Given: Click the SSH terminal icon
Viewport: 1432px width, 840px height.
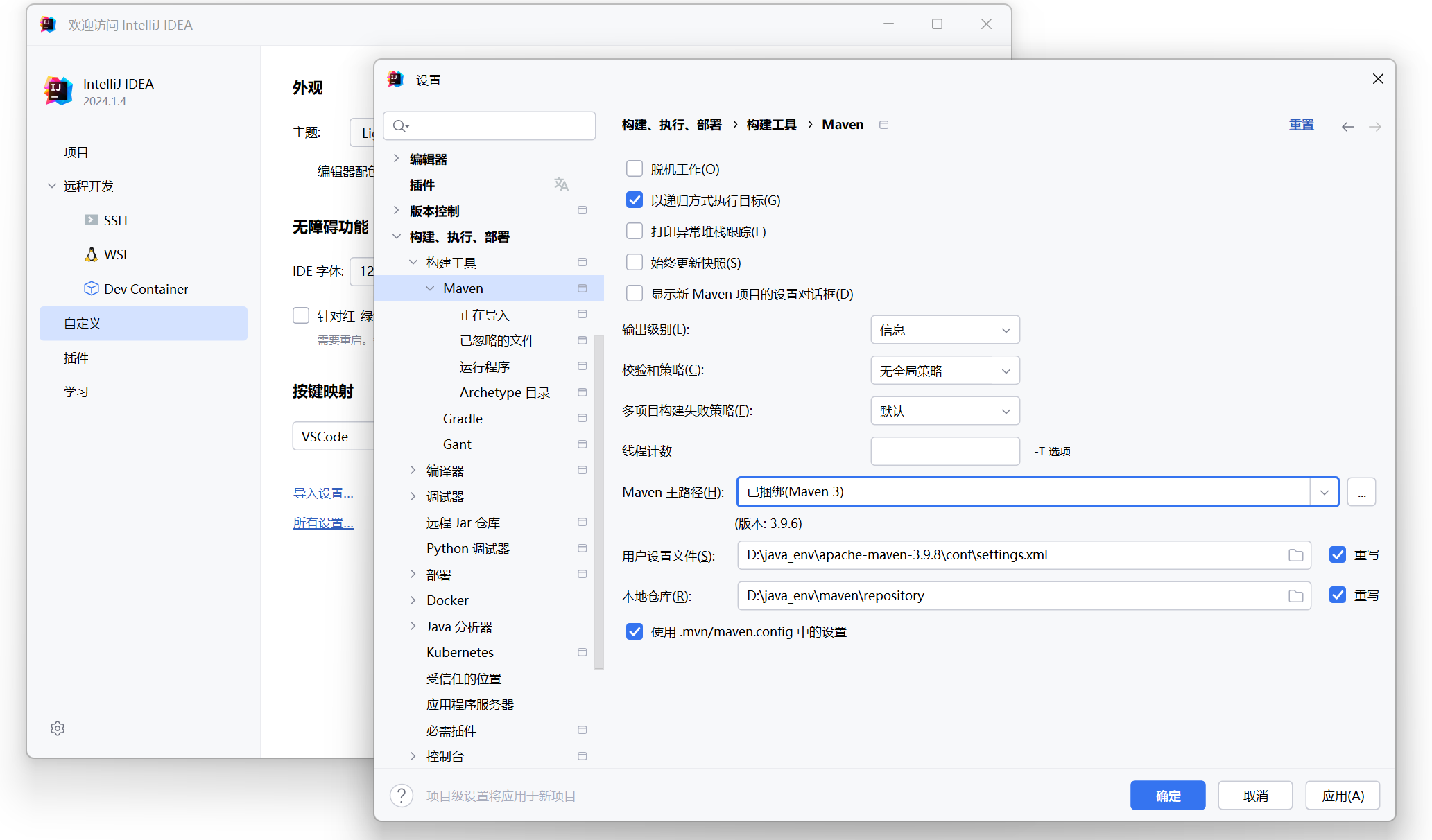Looking at the screenshot, I should 91,220.
